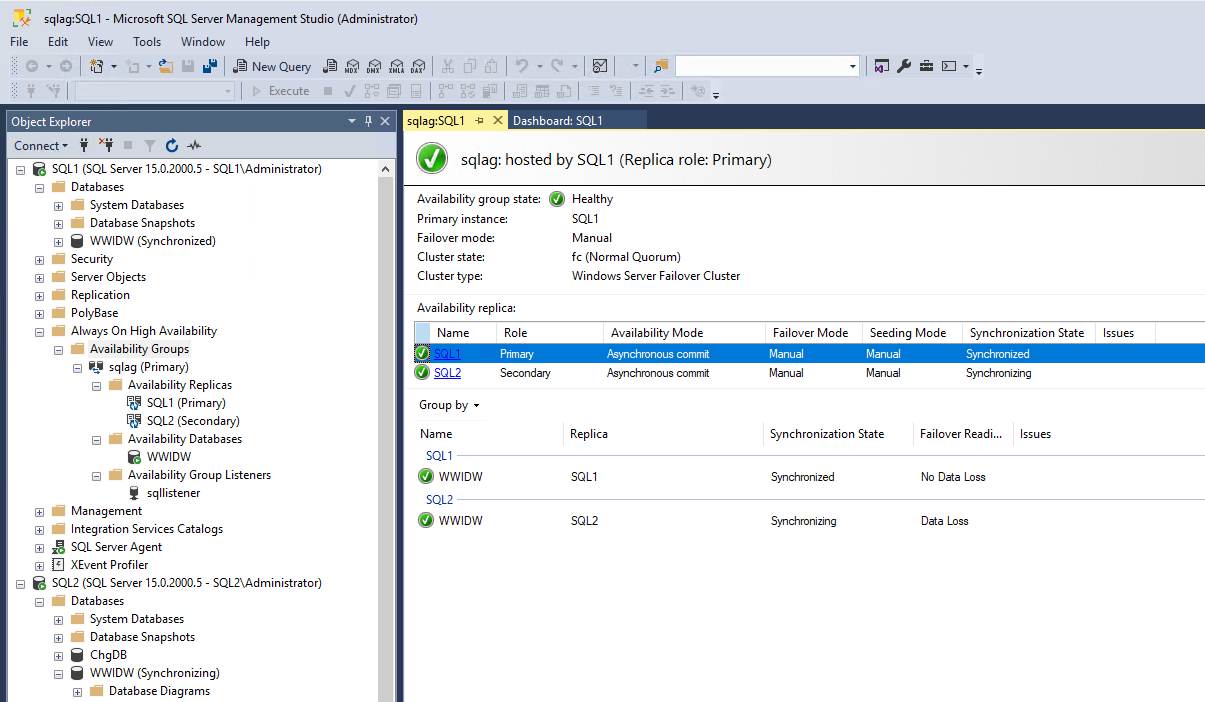Click the Disconnect icon in Object Explorer toolbar
The width and height of the screenshot is (1205, 702).
(106, 145)
